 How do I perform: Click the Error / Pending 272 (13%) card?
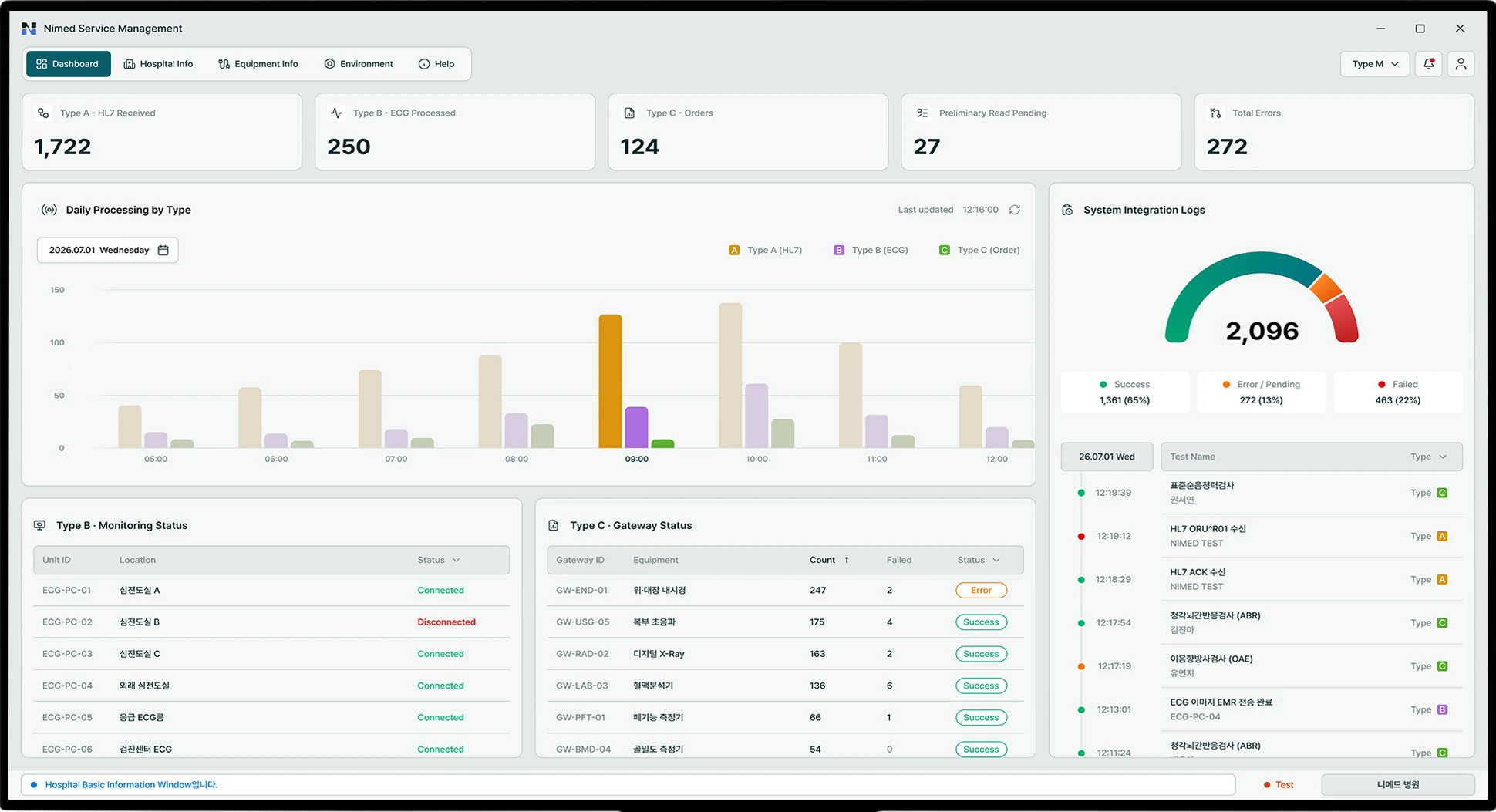[x=1261, y=393]
